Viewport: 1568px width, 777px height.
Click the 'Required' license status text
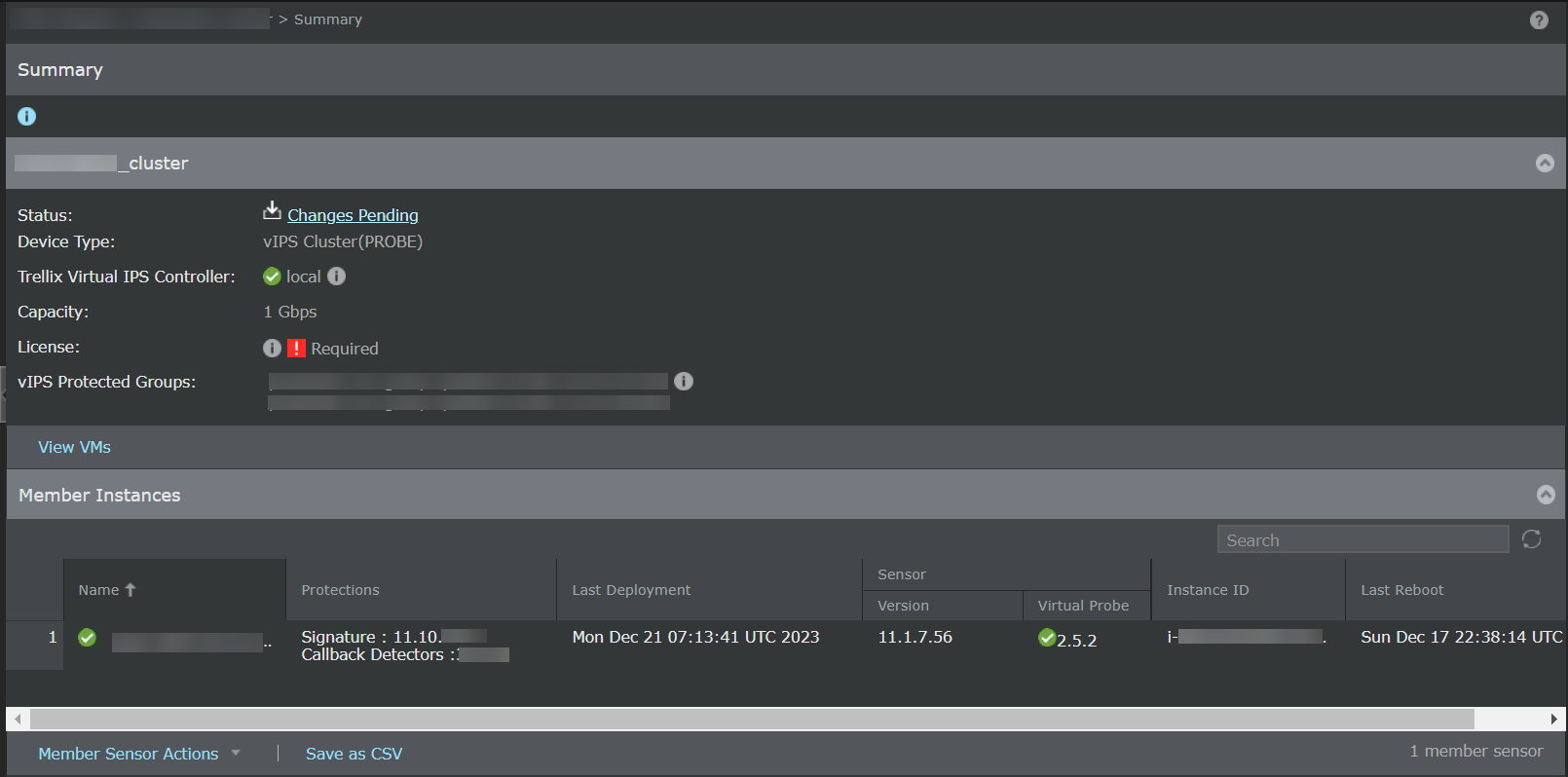345,349
